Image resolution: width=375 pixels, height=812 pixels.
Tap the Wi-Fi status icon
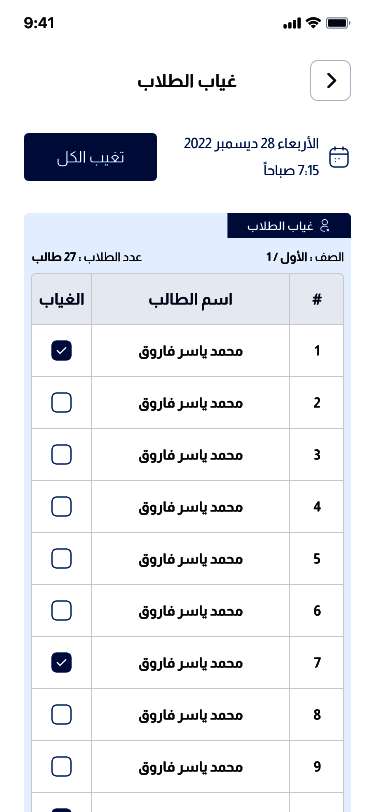coord(313,23)
